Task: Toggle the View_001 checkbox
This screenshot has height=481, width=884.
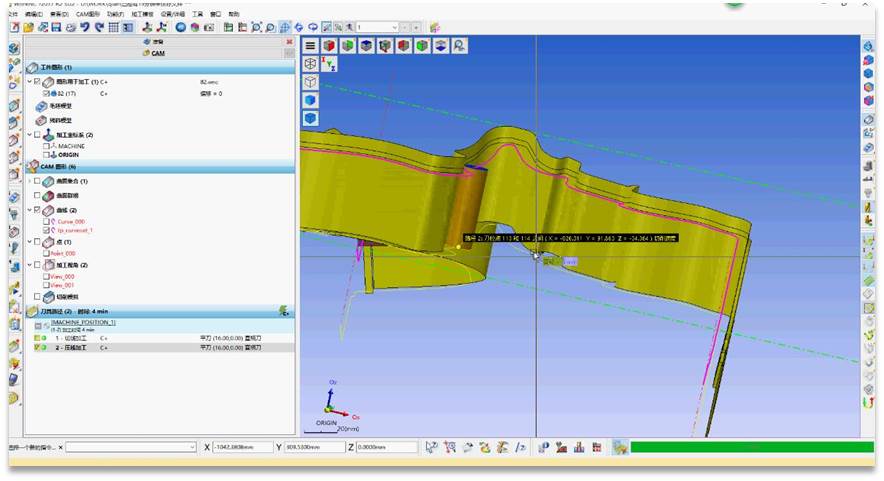Action: click(x=47, y=285)
